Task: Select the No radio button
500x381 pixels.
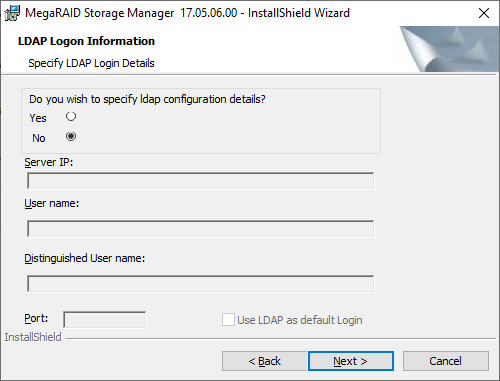Action: (x=71, y=136)
